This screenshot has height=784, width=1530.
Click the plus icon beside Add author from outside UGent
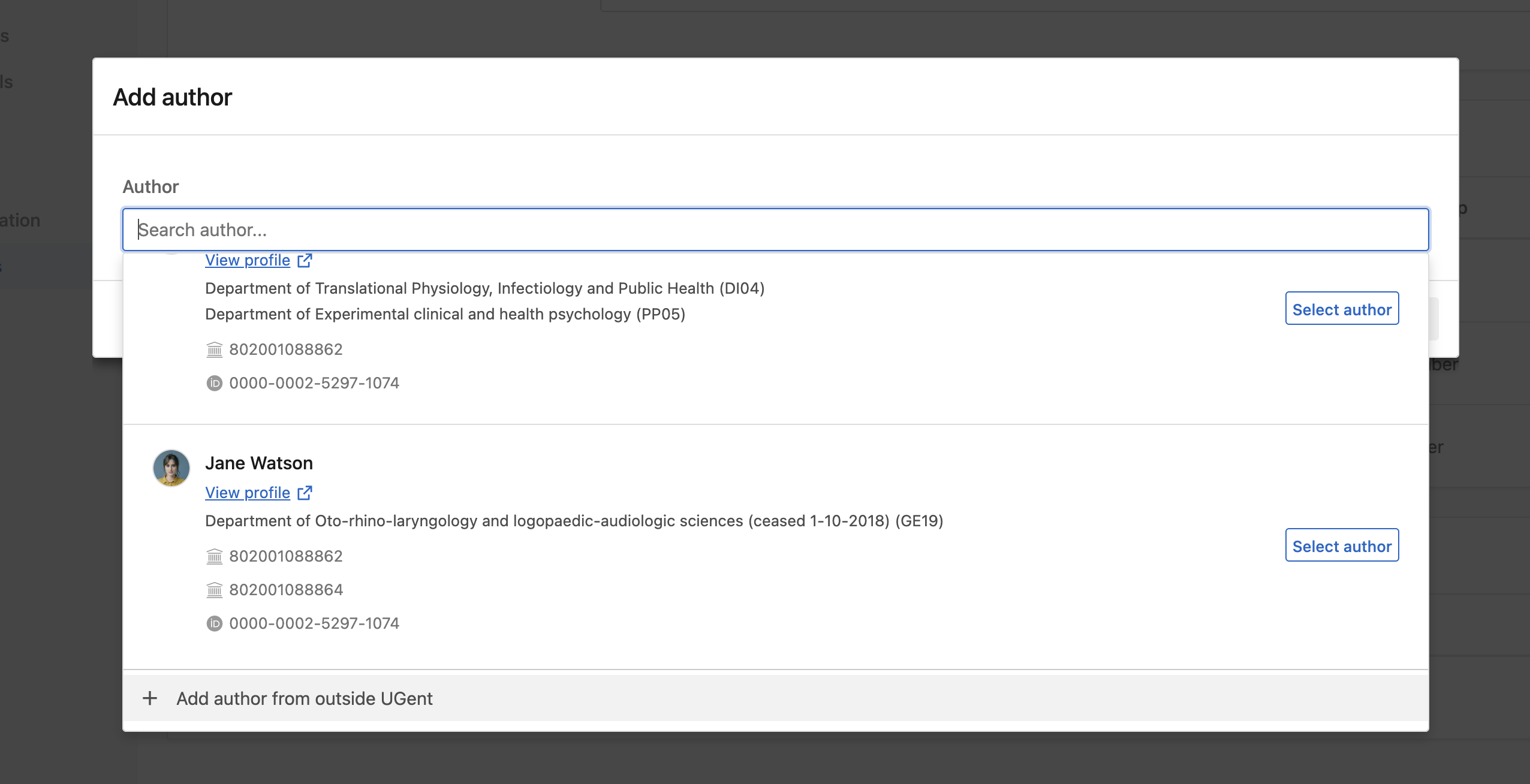point(150,698)
